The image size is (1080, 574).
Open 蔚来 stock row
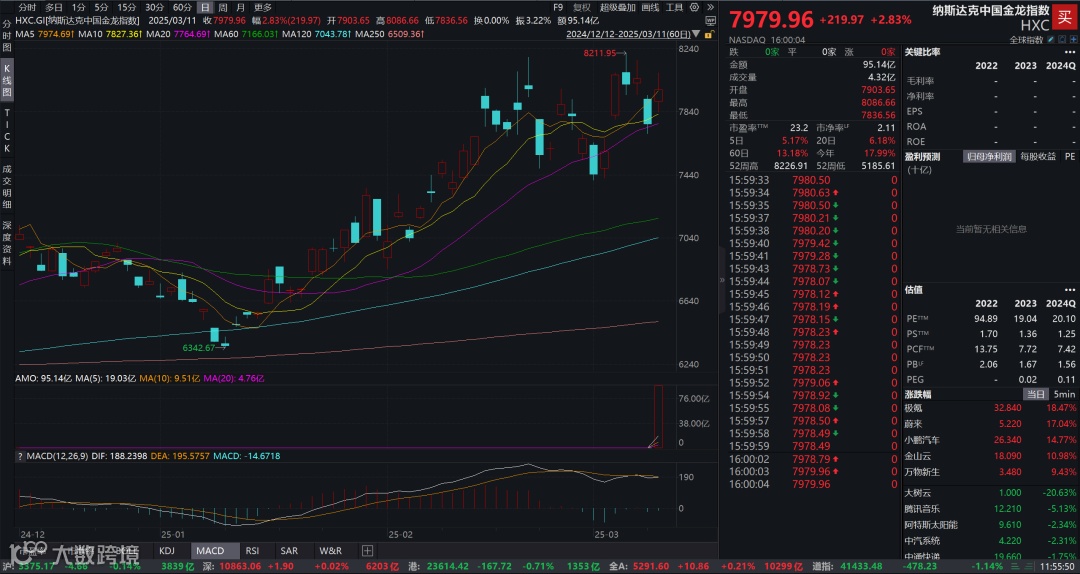(x=990, y=424)
